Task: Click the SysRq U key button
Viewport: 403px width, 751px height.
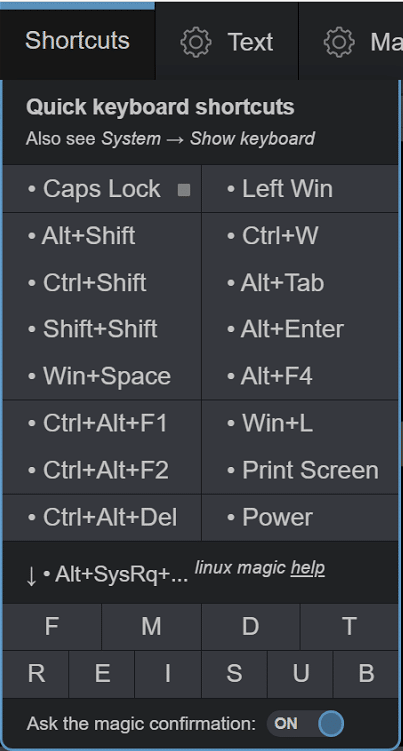Action: 300,673
